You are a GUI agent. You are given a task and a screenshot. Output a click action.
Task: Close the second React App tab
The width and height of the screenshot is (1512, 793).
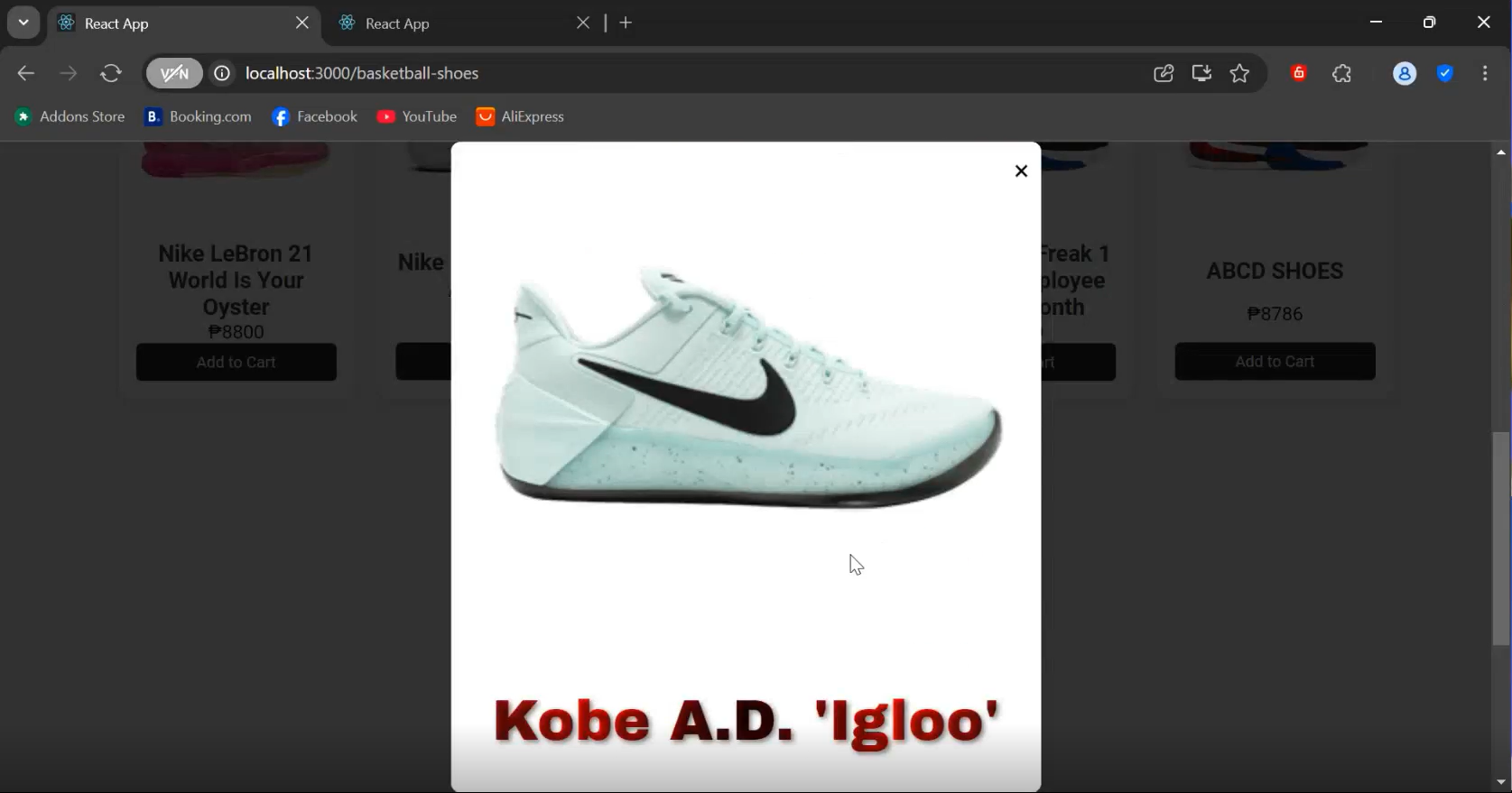point(583,23)
